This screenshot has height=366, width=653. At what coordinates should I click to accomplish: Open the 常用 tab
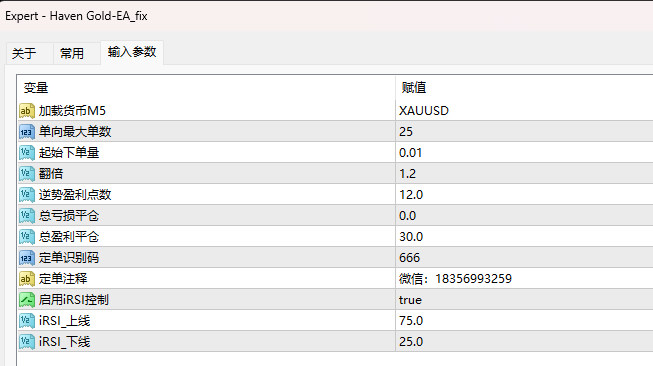tap(72, 53)
